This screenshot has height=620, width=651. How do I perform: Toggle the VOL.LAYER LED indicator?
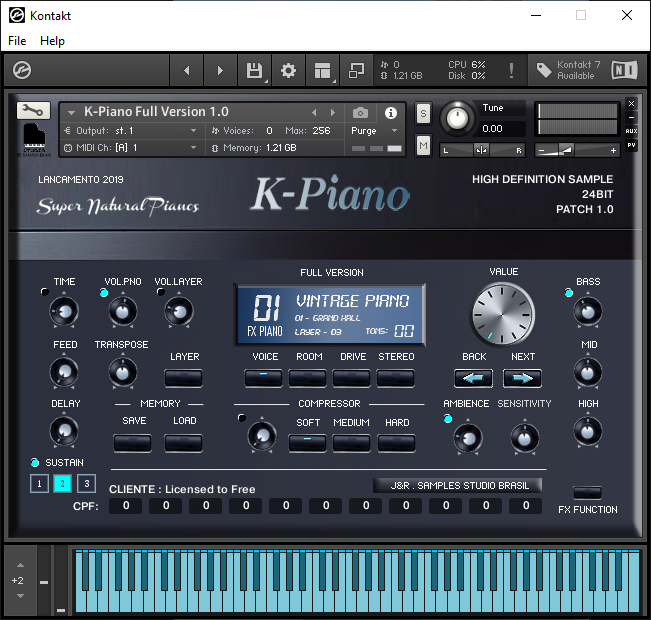point(161,292)
